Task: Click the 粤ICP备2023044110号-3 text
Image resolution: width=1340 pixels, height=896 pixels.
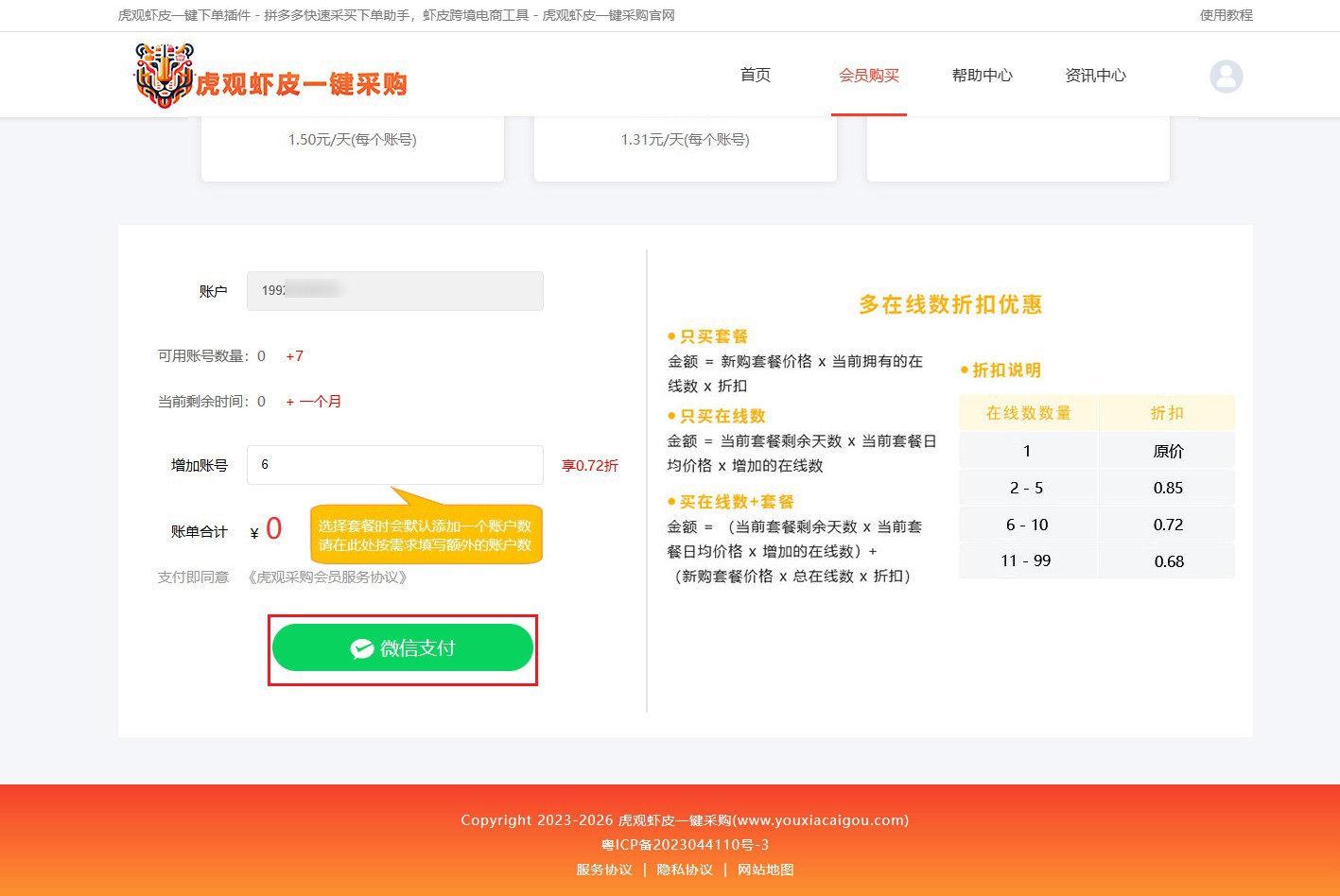Action: point(685,845)
